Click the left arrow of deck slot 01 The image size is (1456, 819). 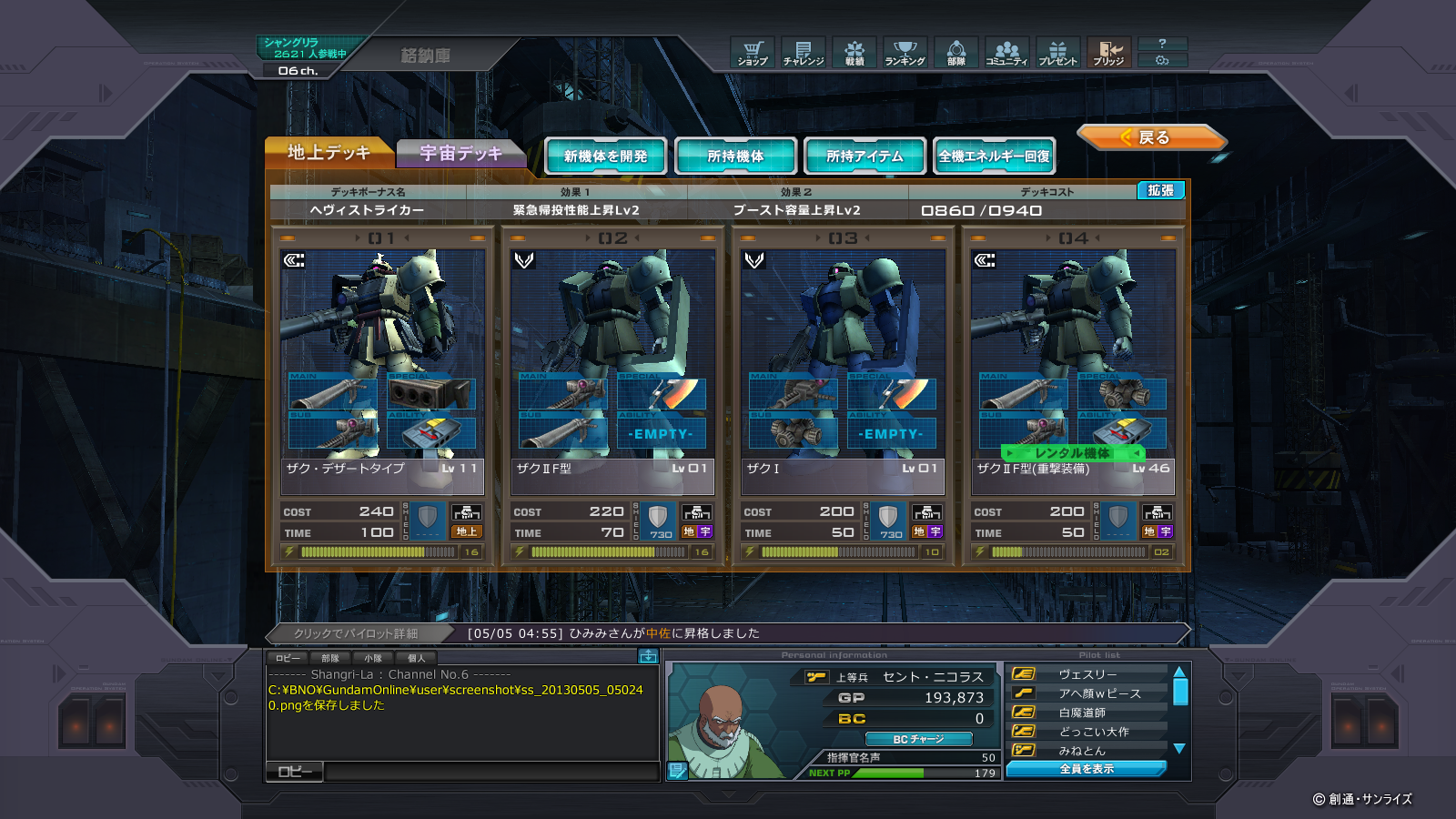[x=358, y=238]
